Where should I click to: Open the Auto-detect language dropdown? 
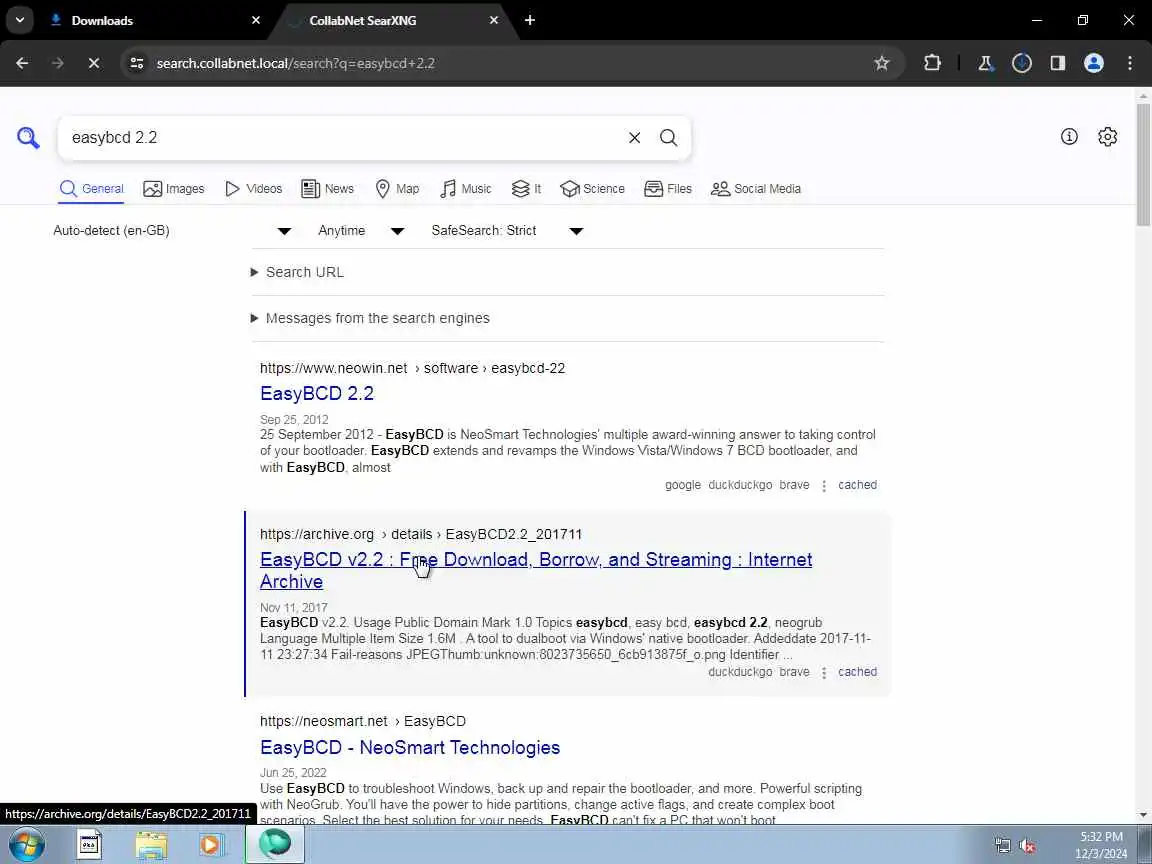[172, 231]
